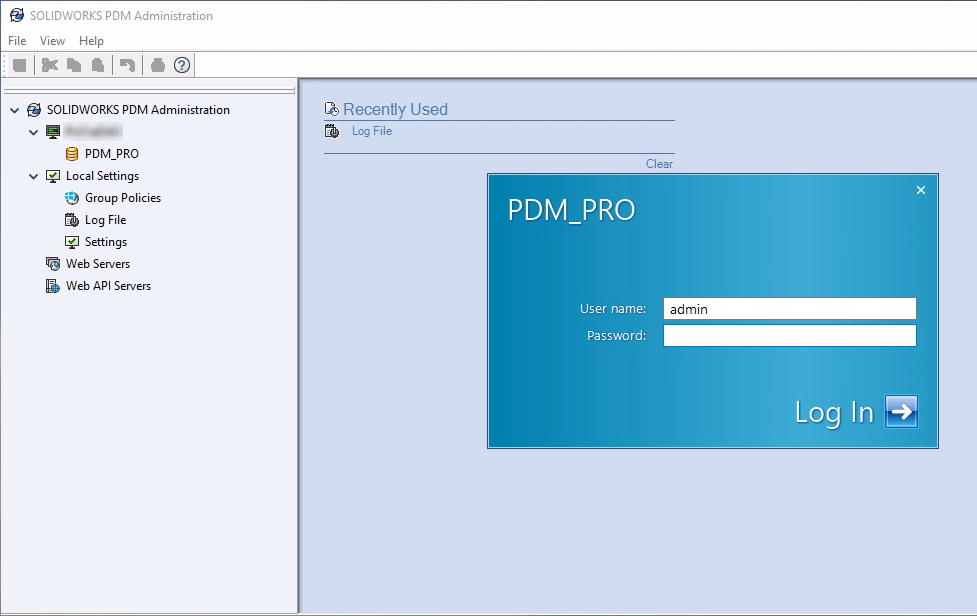Viewport: 977px width, 616px height.
Task: Clear the Recently Used list
Action: click(659, 164)
